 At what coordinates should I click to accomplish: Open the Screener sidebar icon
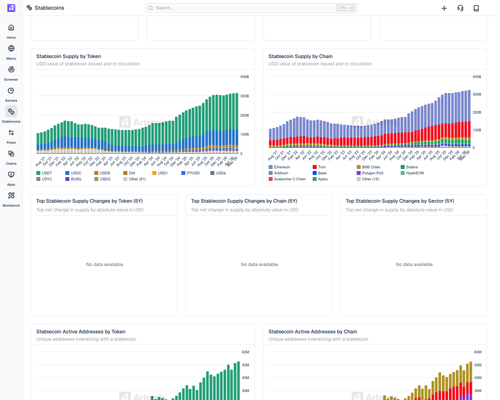(11, 70)
